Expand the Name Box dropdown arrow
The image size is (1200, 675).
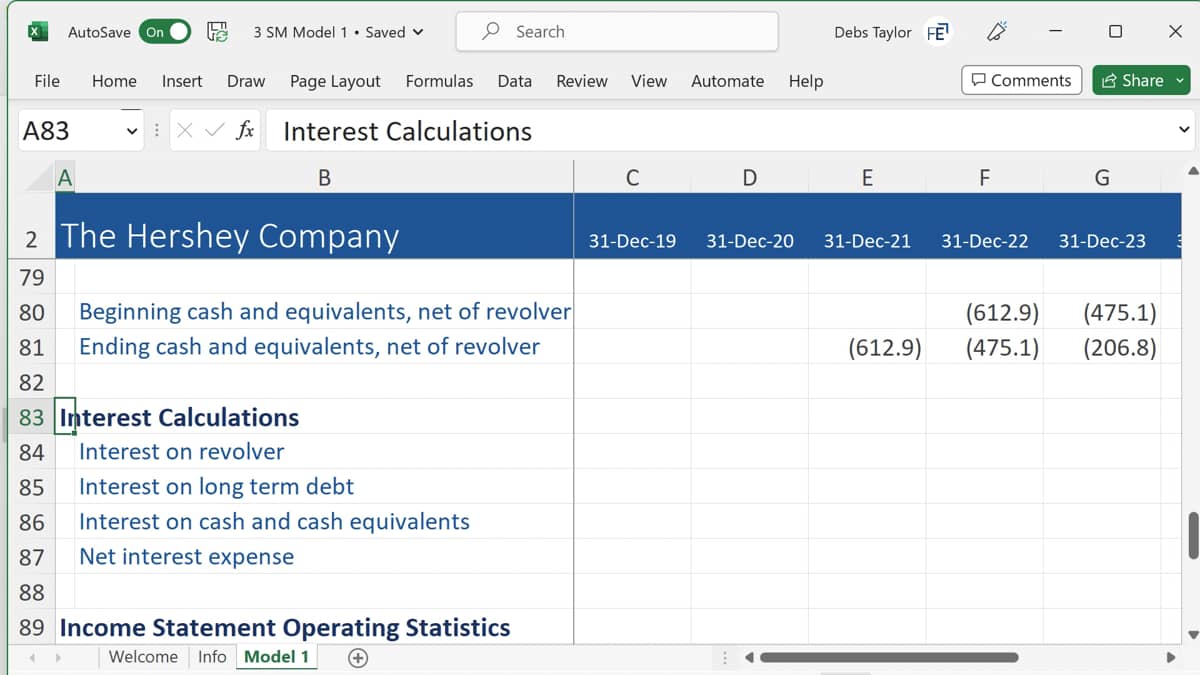131,131
